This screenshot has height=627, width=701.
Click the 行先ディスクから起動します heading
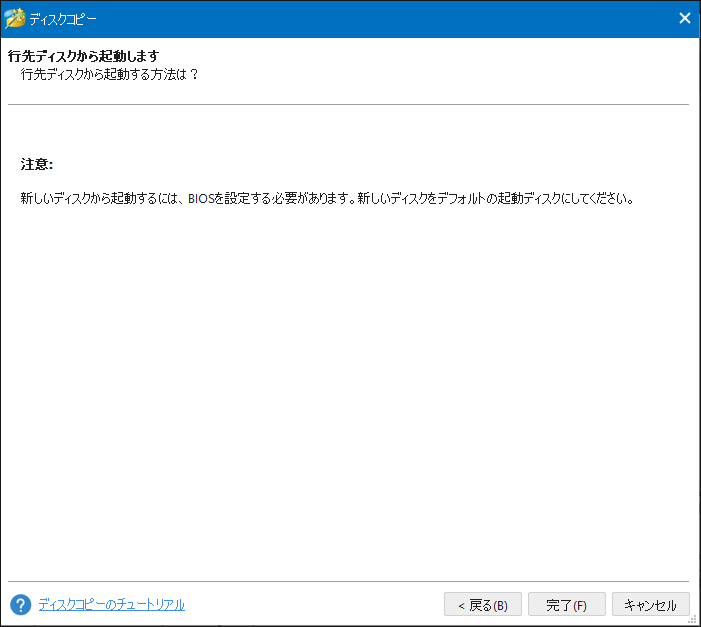[84, 56]
